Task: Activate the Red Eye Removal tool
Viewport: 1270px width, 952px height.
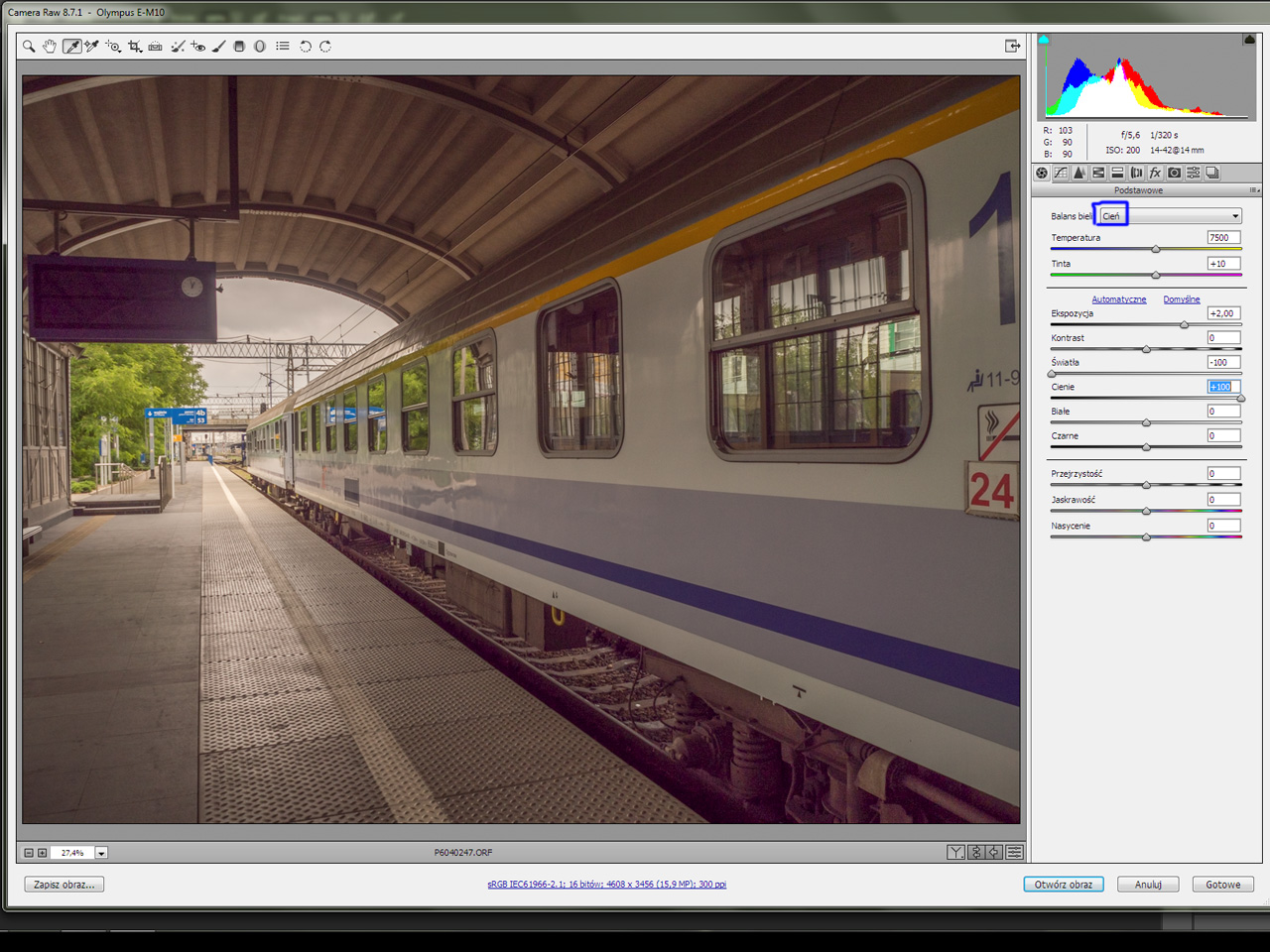Action: 198,47
